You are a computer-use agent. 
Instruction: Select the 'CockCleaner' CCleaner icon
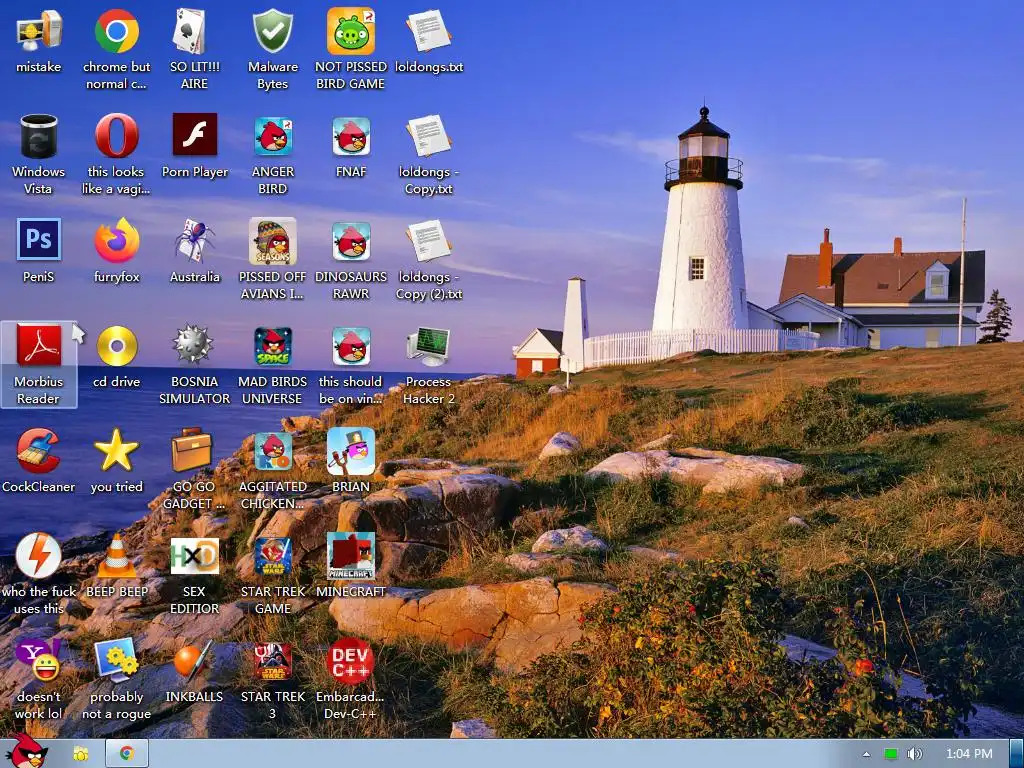coord(39,451)
